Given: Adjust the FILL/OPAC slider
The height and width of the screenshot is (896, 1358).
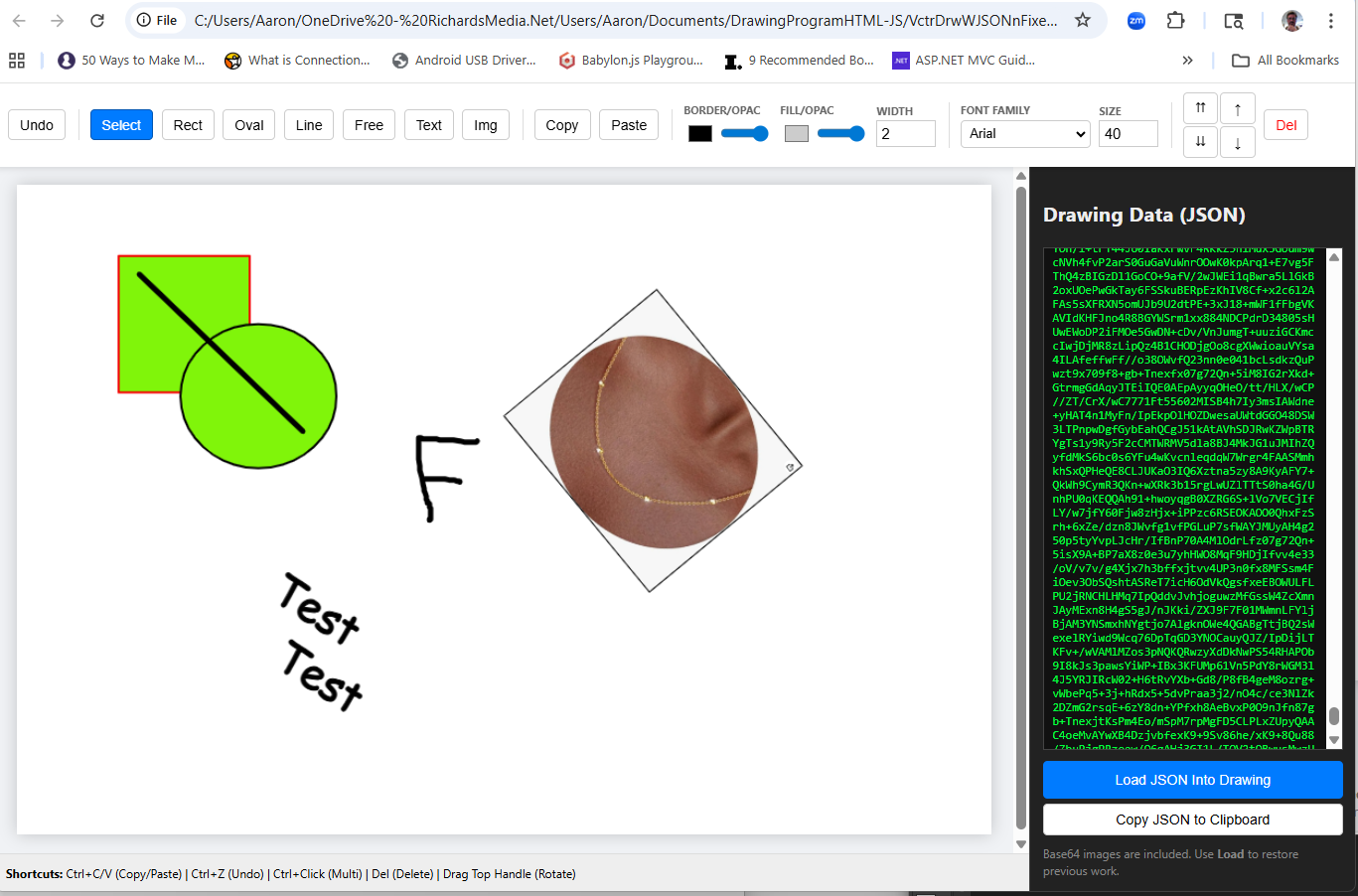Looking at the screenshot, I should (840, 132).
